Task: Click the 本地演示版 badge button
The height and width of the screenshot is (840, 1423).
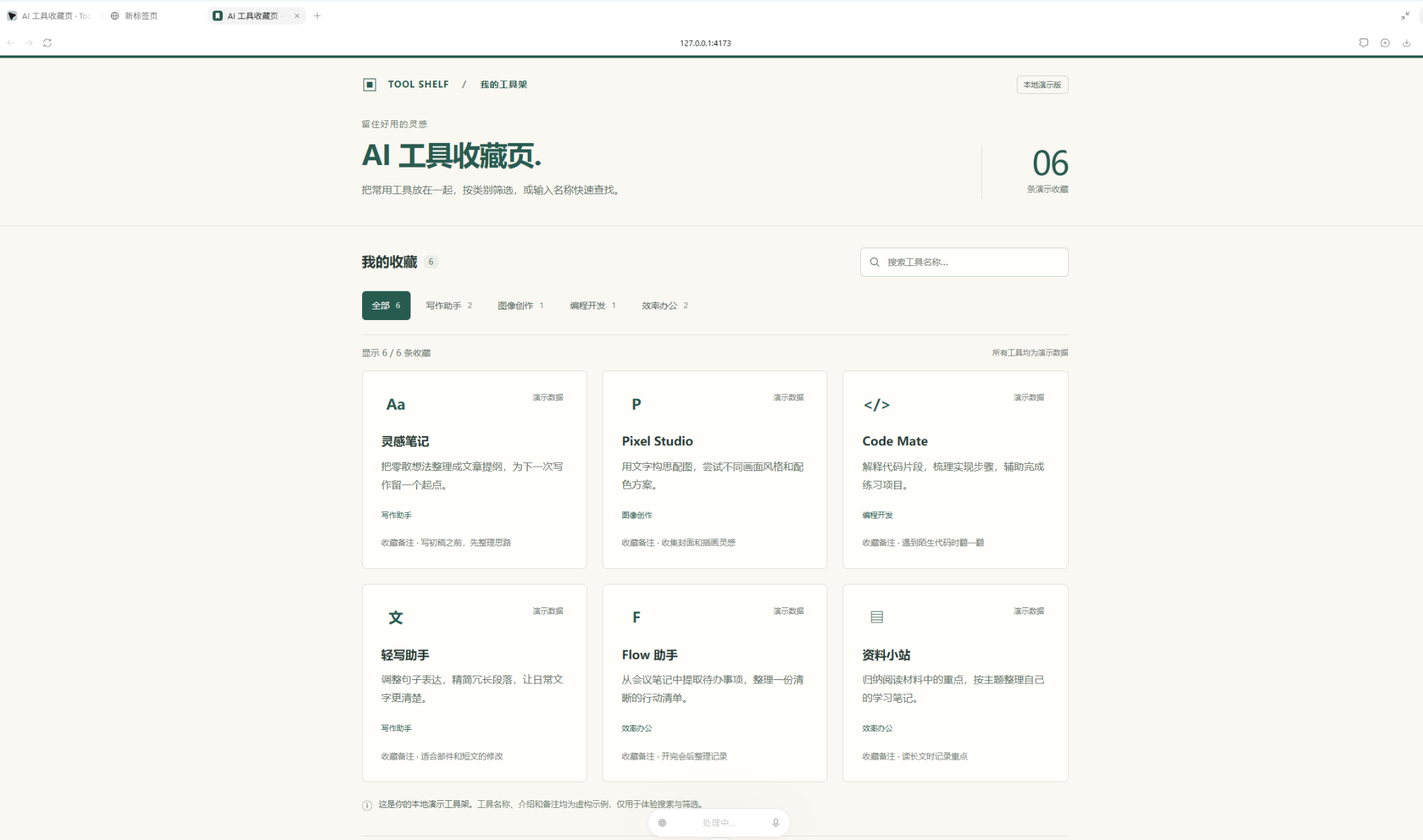Action: [1042, 85]
